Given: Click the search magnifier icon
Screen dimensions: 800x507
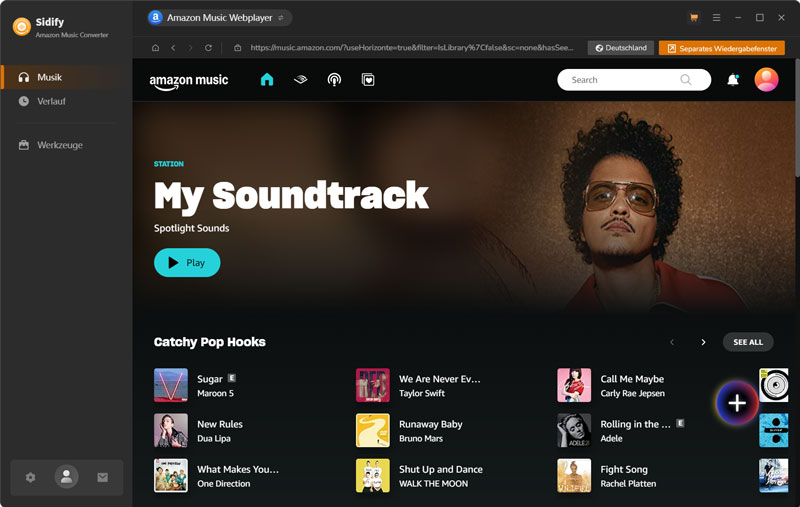Looking at the screenshot, I should (x=686, y=80).
